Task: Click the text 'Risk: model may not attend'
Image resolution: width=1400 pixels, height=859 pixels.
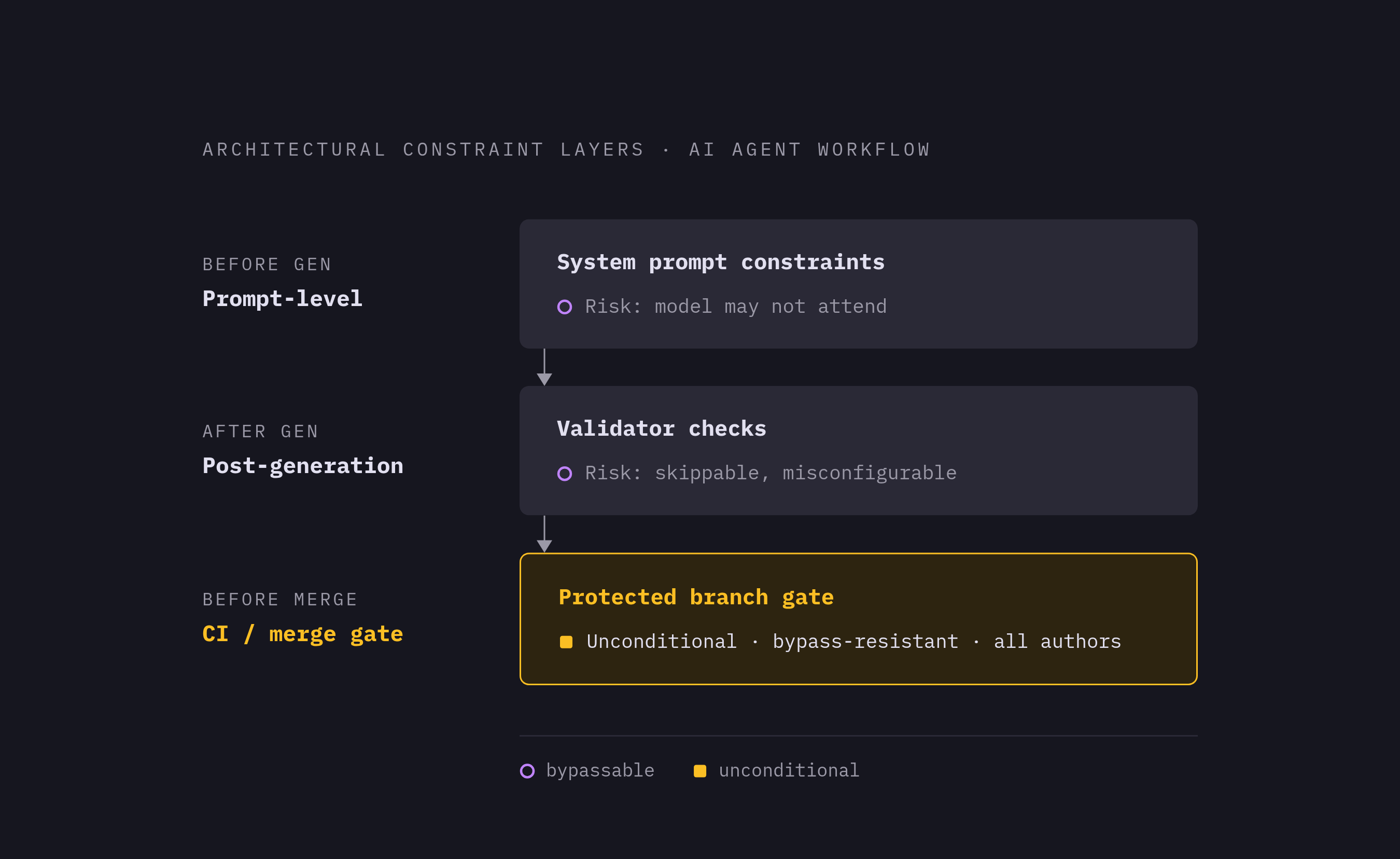Action: (x=736, y=307)
